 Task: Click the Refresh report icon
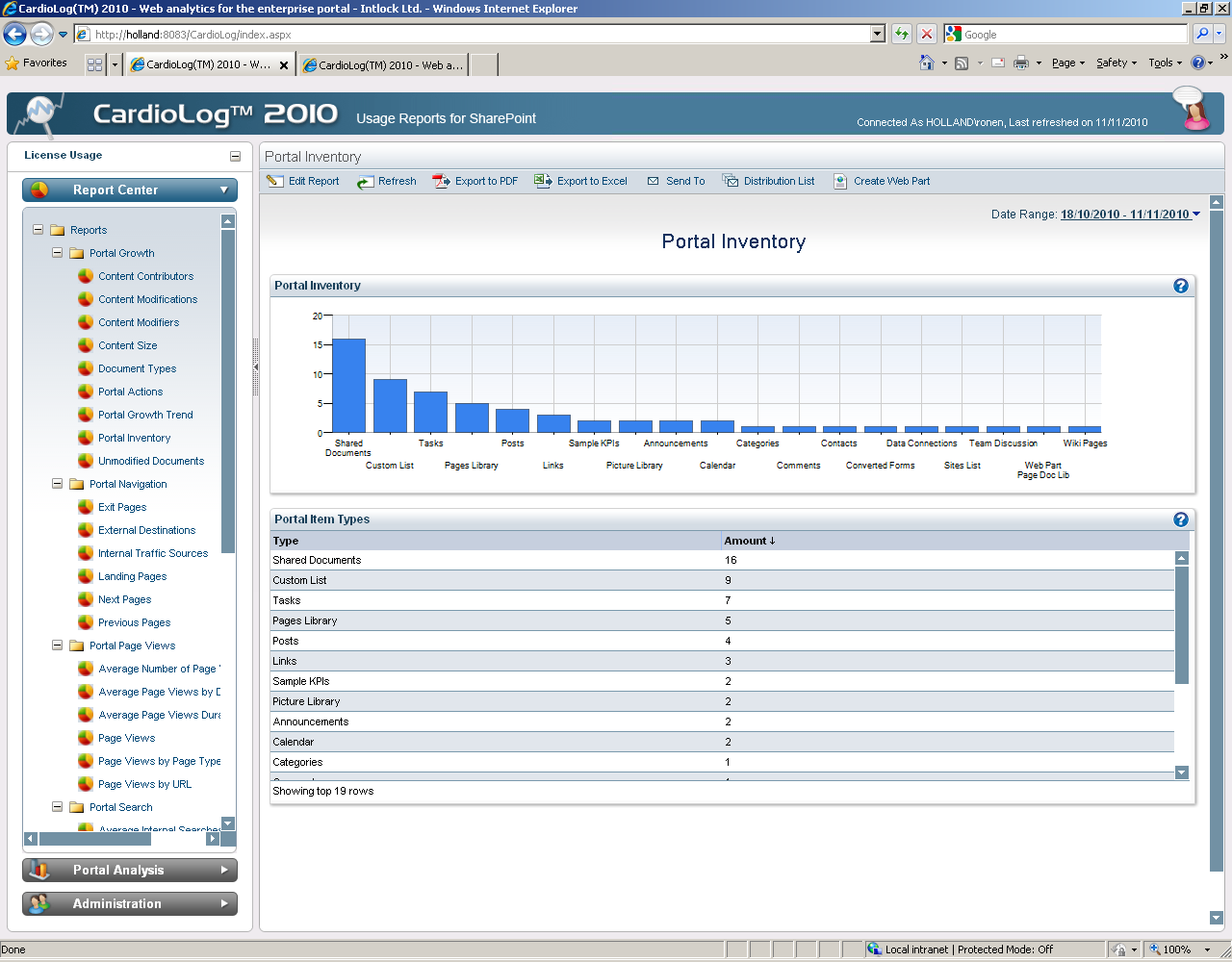point(365,182)
